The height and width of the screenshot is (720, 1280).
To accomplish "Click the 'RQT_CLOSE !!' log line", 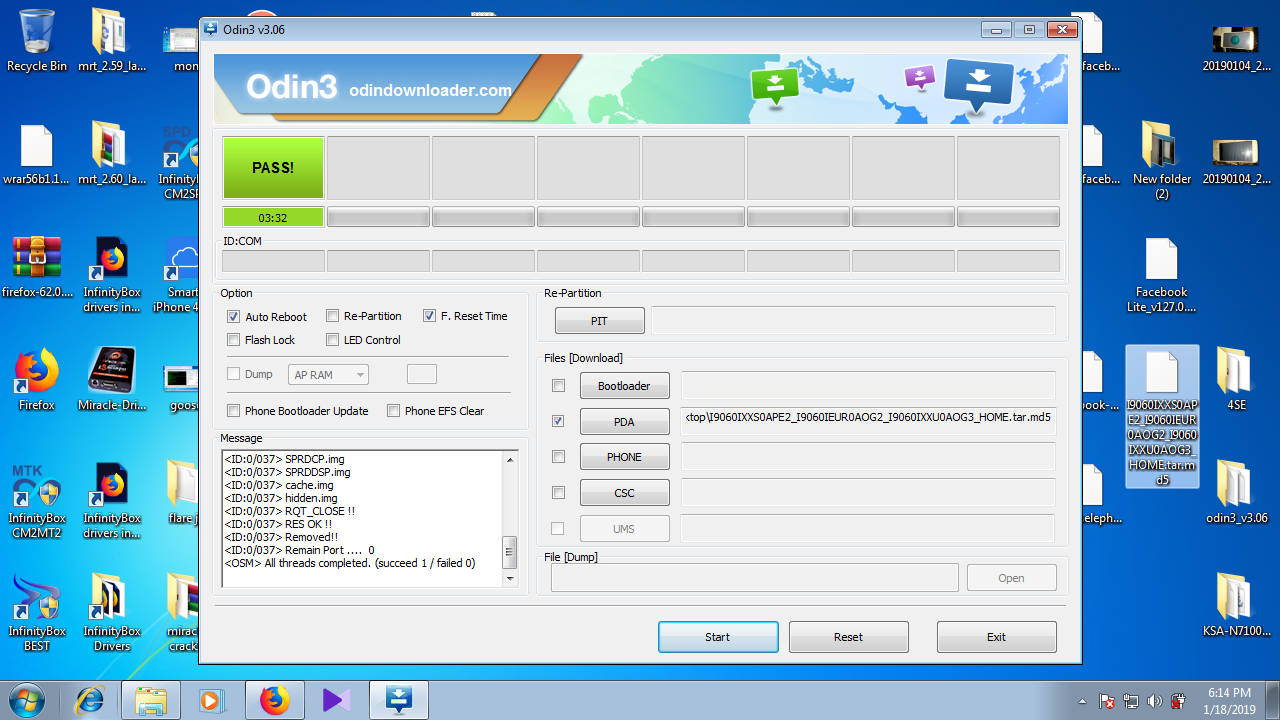I will (x=290, y=511).
